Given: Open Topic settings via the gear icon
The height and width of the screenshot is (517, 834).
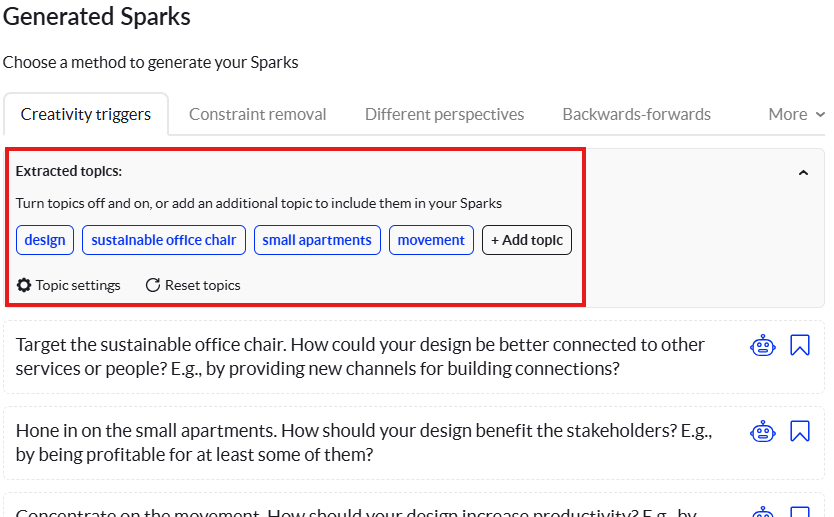Looking at the screenshot, I should (x=24, y=285).
